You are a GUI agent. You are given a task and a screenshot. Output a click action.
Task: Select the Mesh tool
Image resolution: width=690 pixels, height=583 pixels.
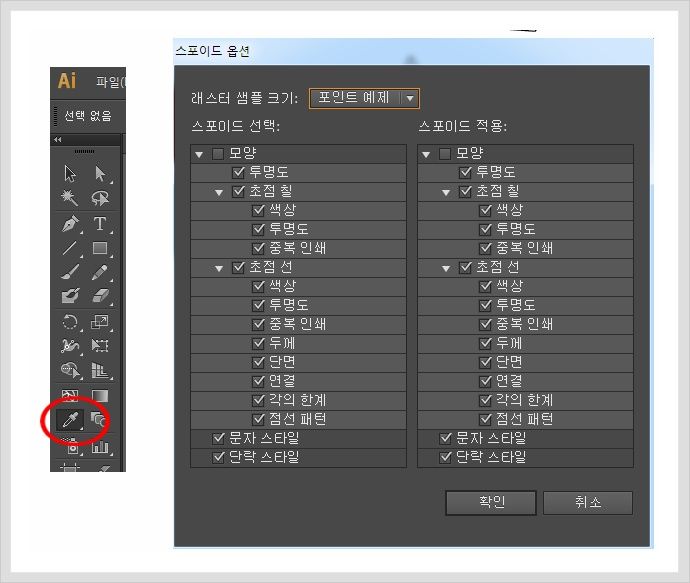(x=70, y=396)
